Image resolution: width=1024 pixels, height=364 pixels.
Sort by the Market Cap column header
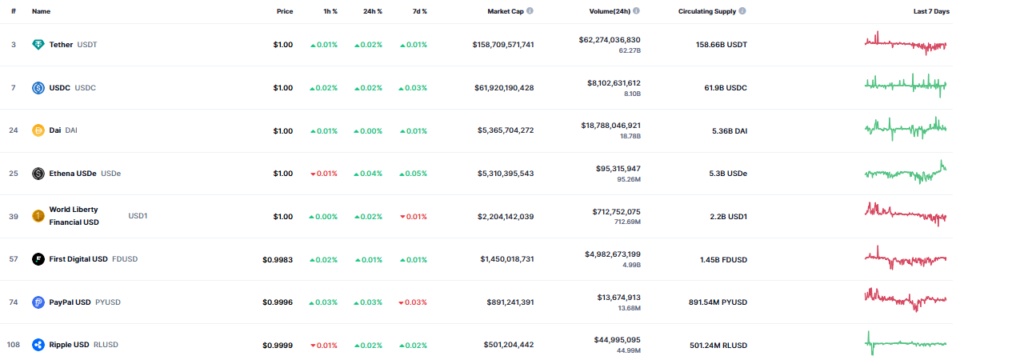(505, 11)
